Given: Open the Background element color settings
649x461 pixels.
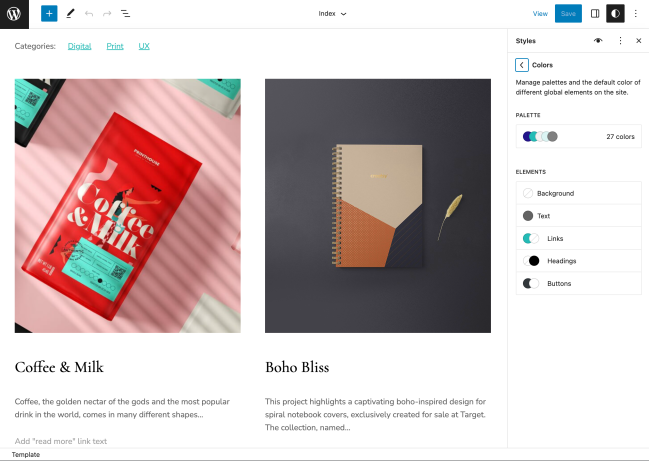Looking at the screenshot, I should point(579,193).
